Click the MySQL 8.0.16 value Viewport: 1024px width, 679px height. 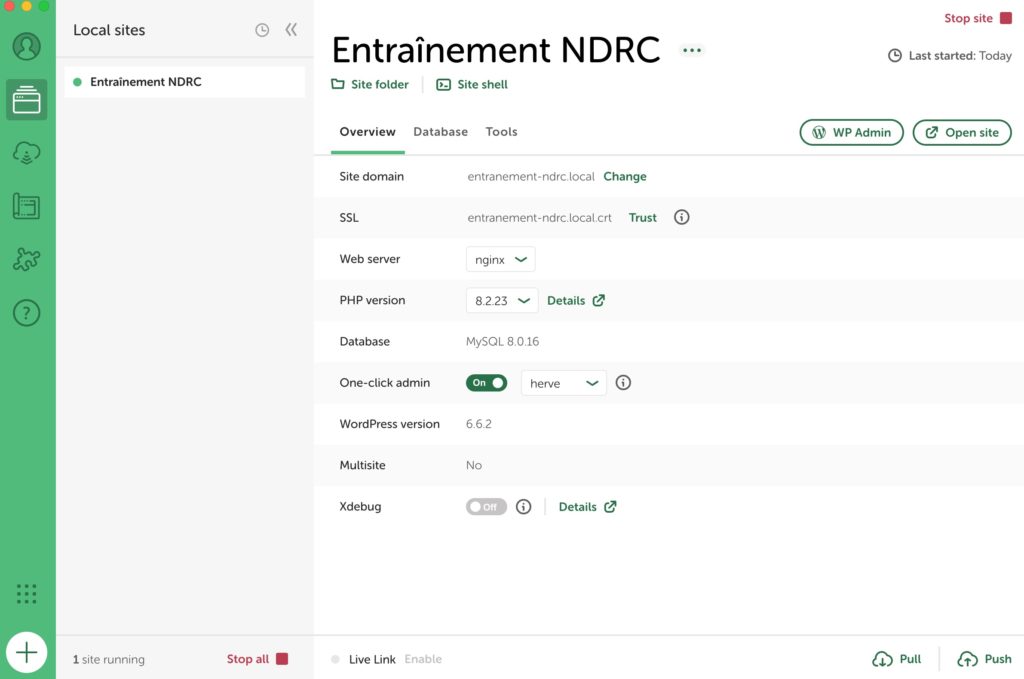click(x=502, y=341)
